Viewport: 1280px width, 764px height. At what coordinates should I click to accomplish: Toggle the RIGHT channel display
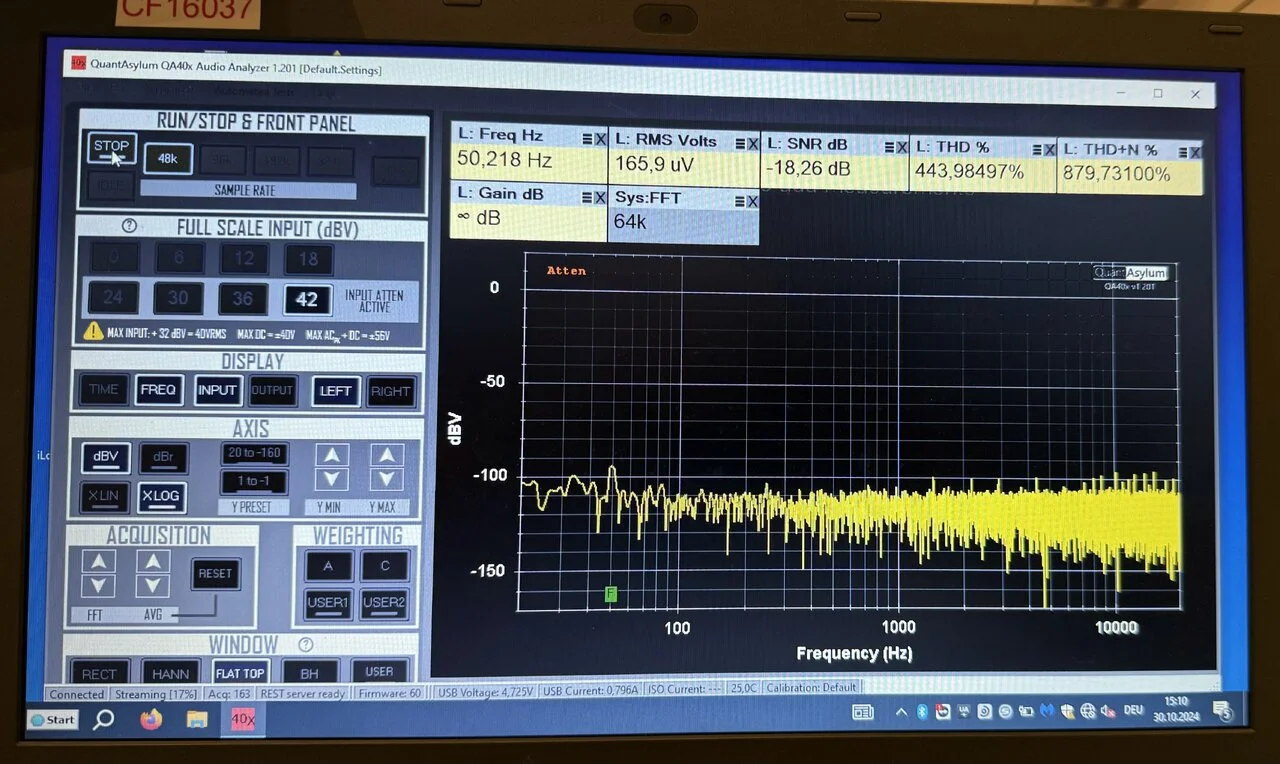[390, 391]
